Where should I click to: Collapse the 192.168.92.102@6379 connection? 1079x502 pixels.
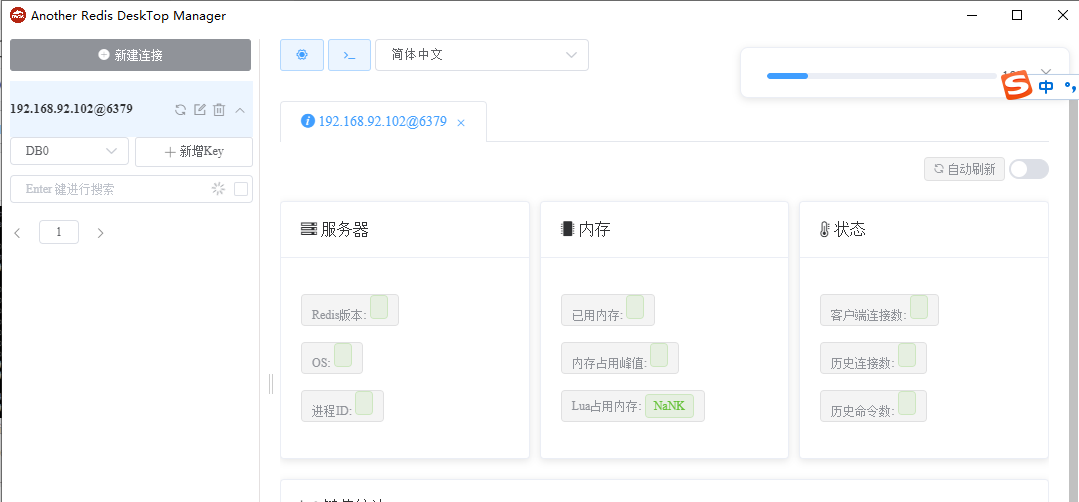pos(240,109)
